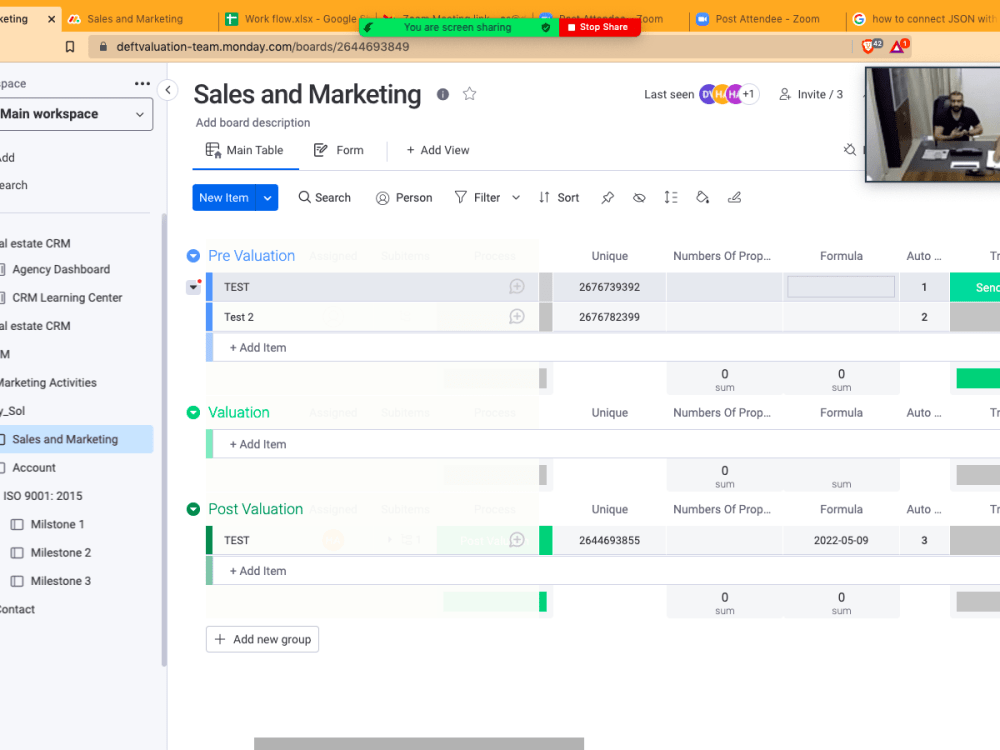Viewport: 1000px width, 750px height.
Task: Click the Add new group button
Action: click(x=262, y=639)
